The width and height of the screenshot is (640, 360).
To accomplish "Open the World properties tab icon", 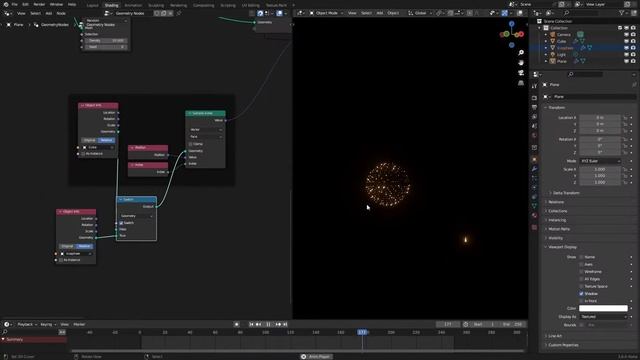I will (x=534, y=136).
